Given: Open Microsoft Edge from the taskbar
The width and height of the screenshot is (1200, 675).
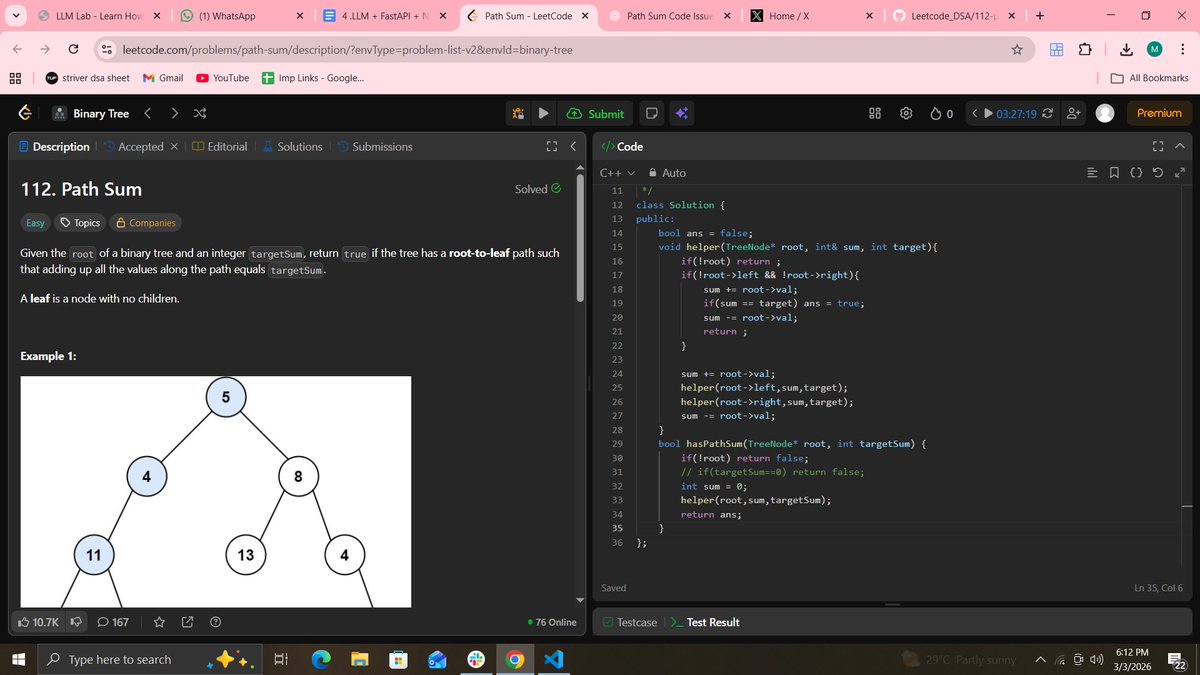Looking at the screenshot, I should point(321,660).
